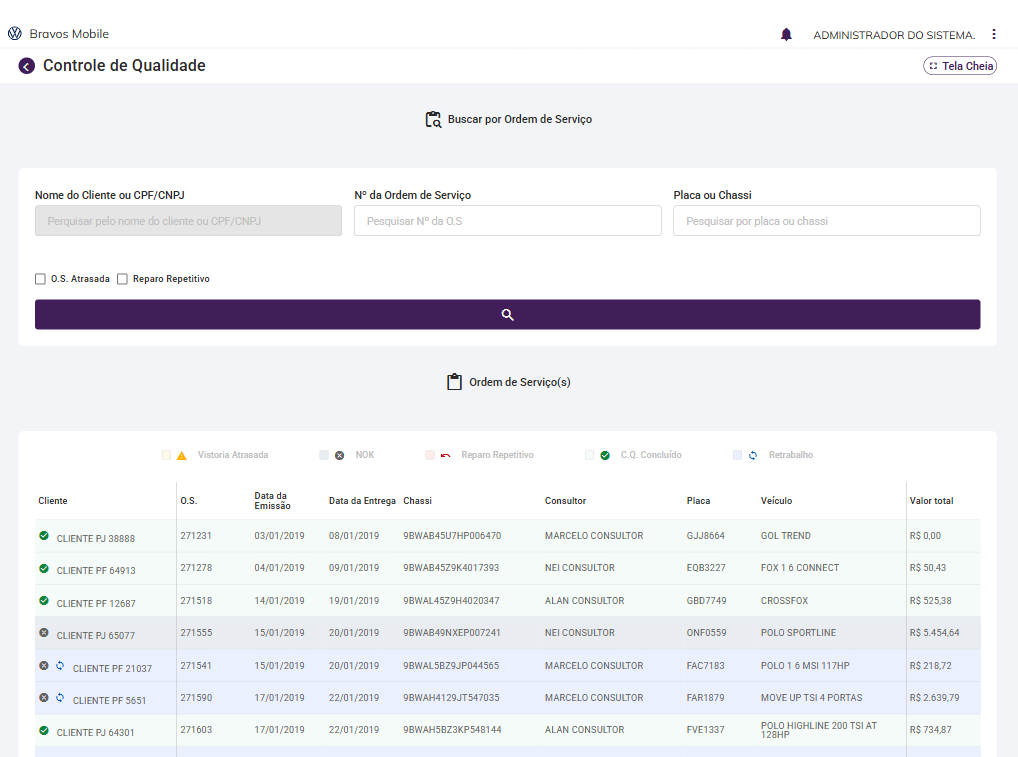Check the C.Q. Concluído legend filter

pos(590,455)
